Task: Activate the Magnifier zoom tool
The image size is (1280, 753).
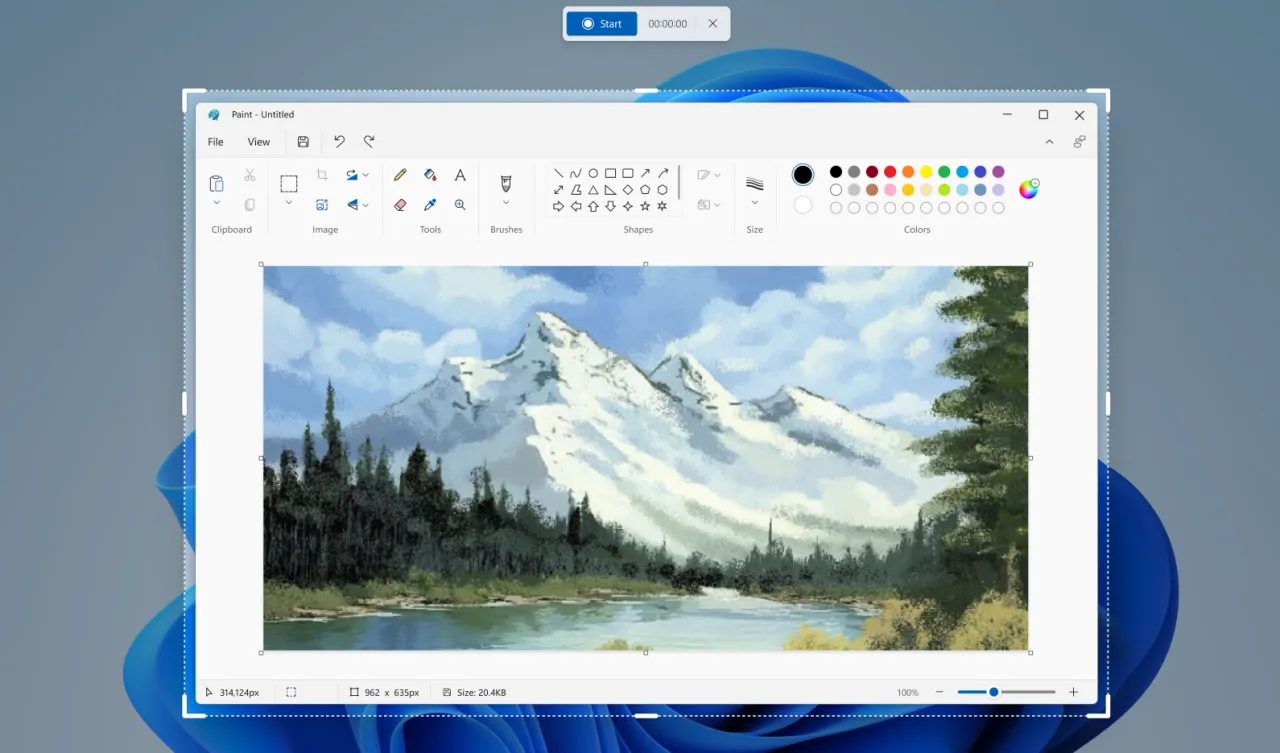Action: point(460,204)
